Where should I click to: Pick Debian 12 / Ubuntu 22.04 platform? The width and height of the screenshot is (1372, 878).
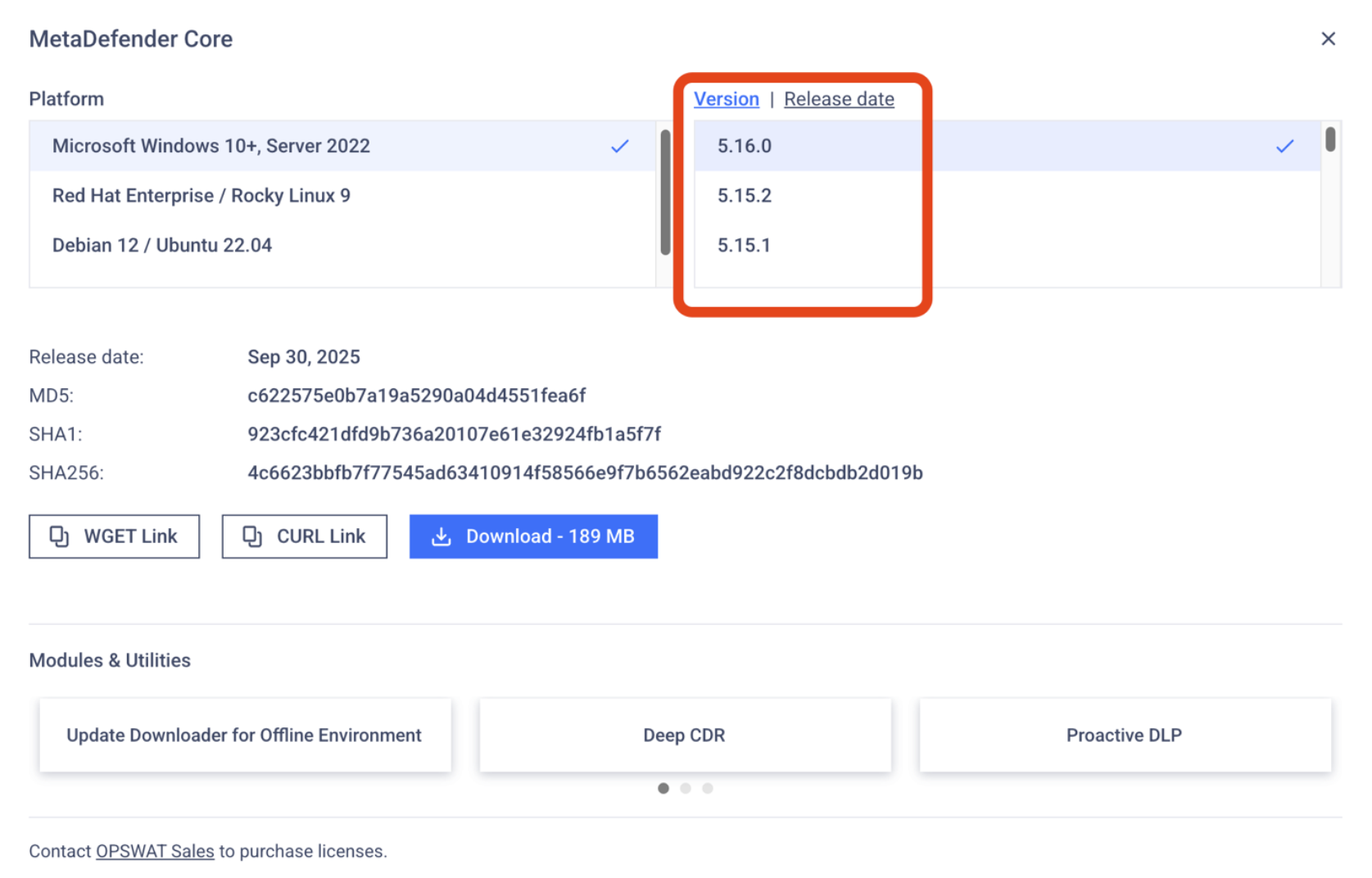[162, 246]
